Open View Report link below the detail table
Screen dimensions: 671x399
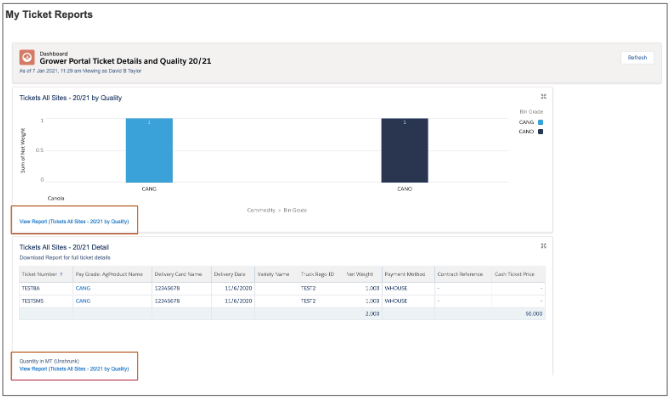[74, 369]
